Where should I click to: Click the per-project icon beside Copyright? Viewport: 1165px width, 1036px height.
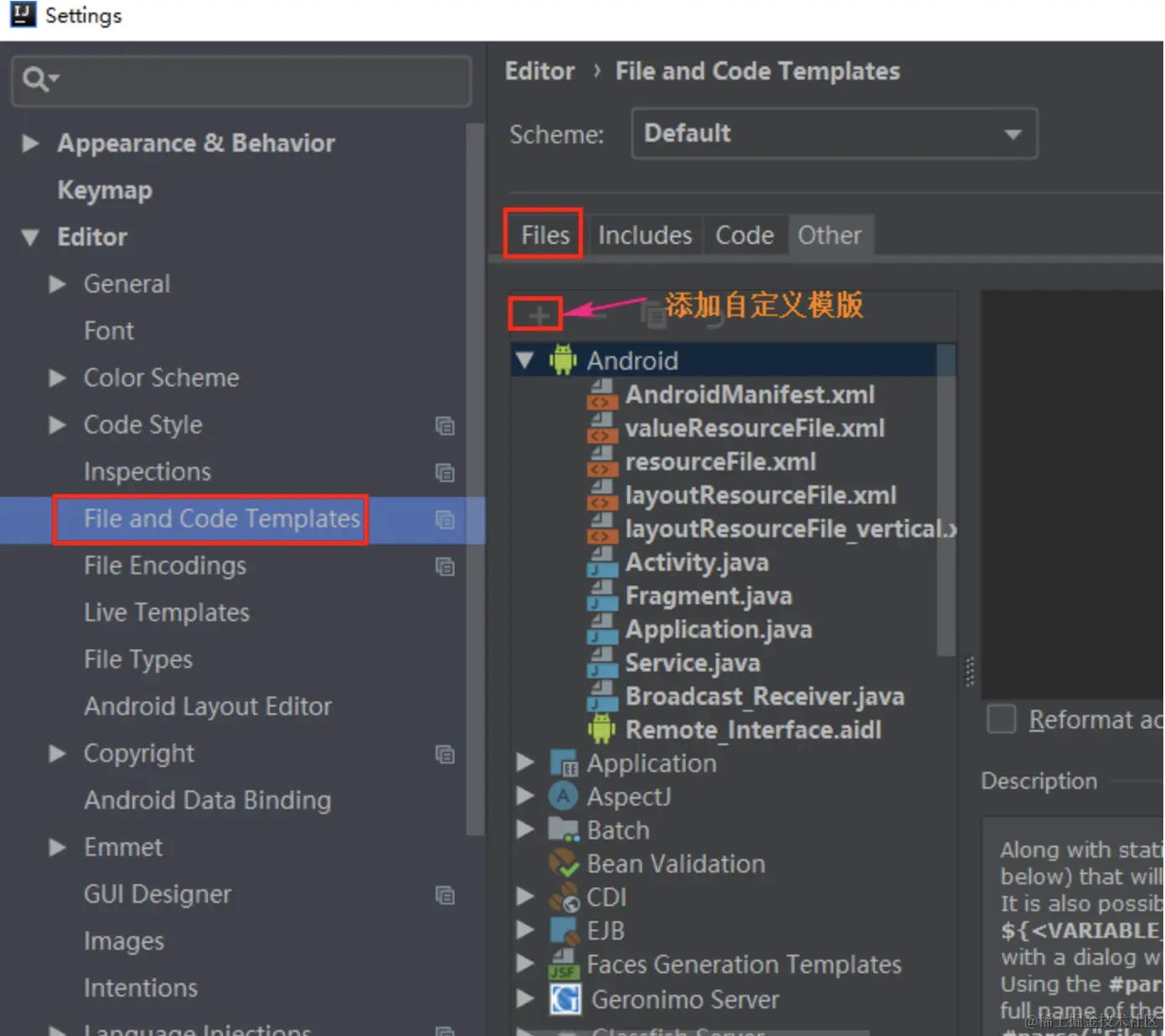[445, 754]
